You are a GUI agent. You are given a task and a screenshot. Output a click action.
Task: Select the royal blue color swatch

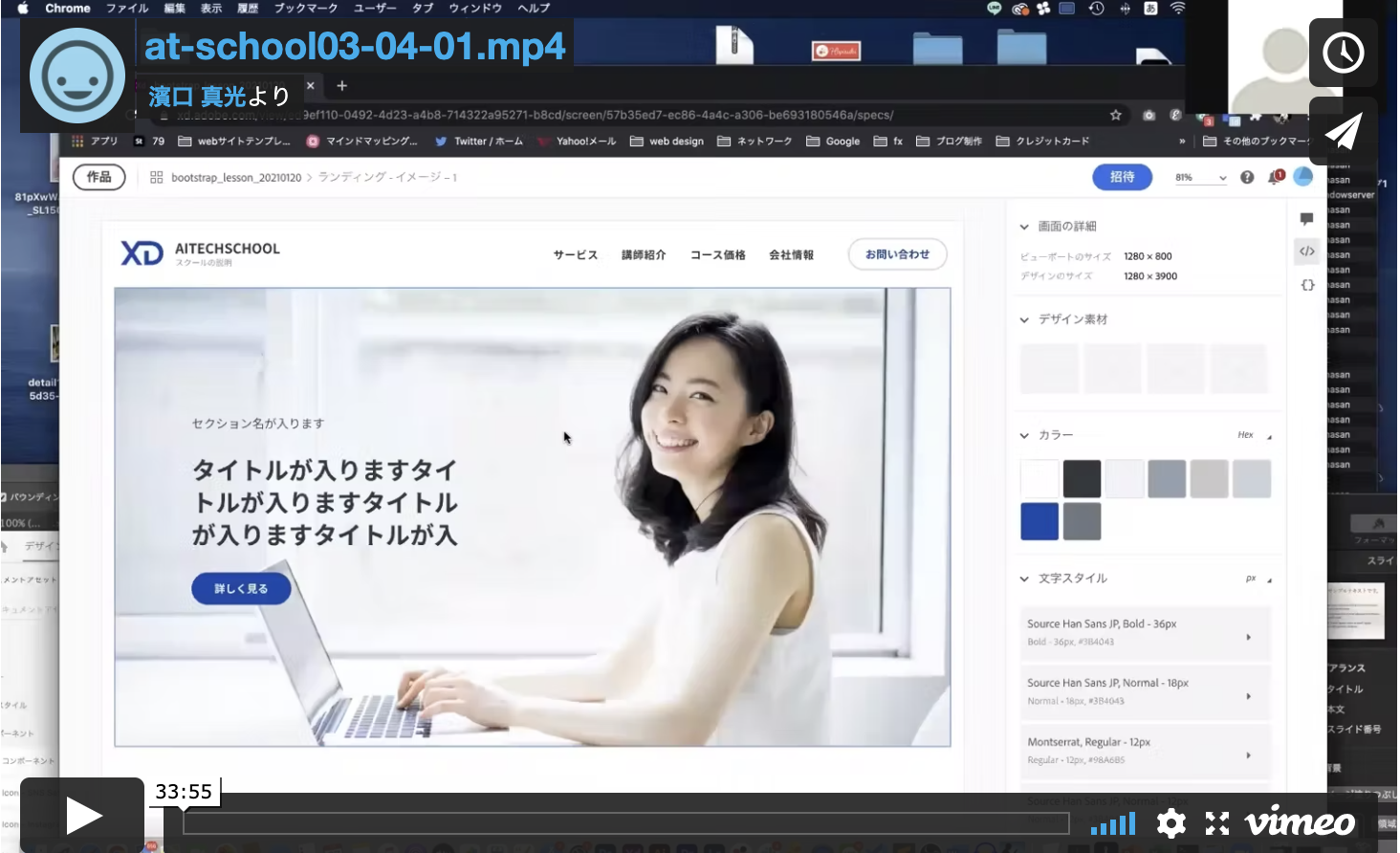[x=1039, y=521]
